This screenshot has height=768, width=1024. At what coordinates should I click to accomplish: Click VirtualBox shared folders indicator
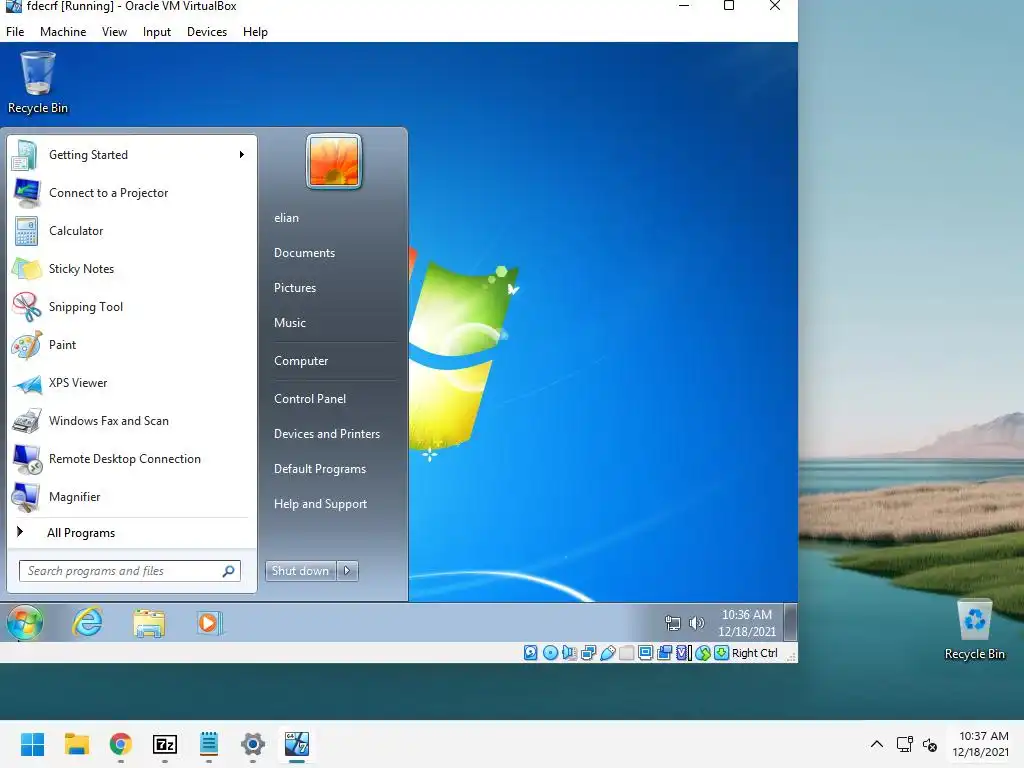tap(626, 652)
